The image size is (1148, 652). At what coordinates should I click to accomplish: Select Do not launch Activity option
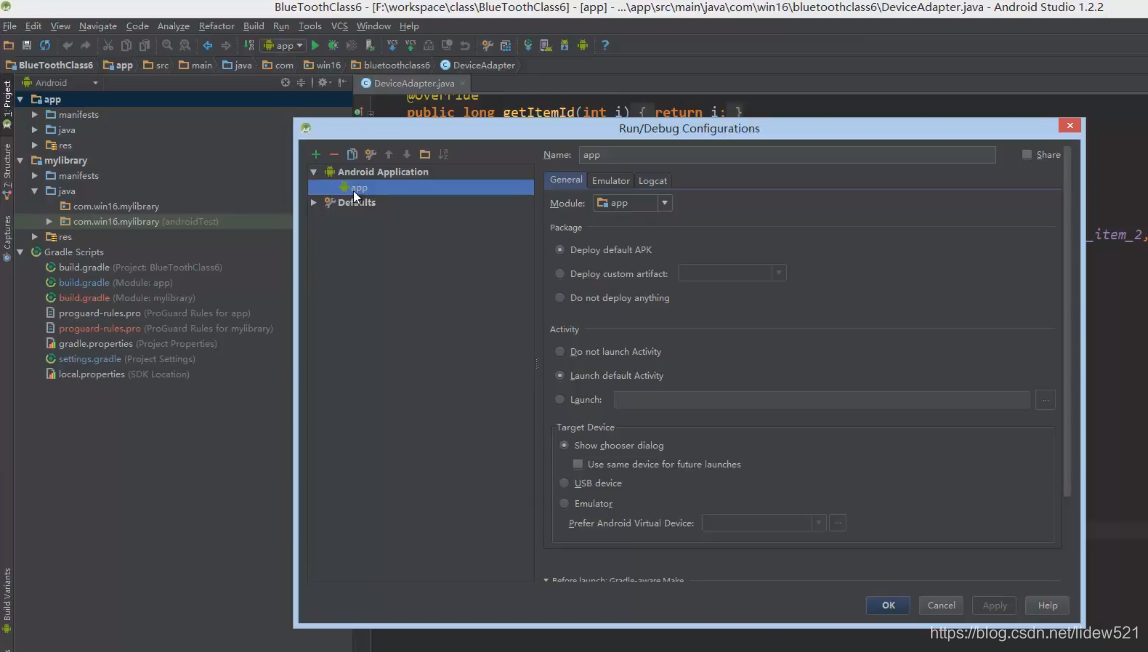pyautogui.click(x=560, y=351)
